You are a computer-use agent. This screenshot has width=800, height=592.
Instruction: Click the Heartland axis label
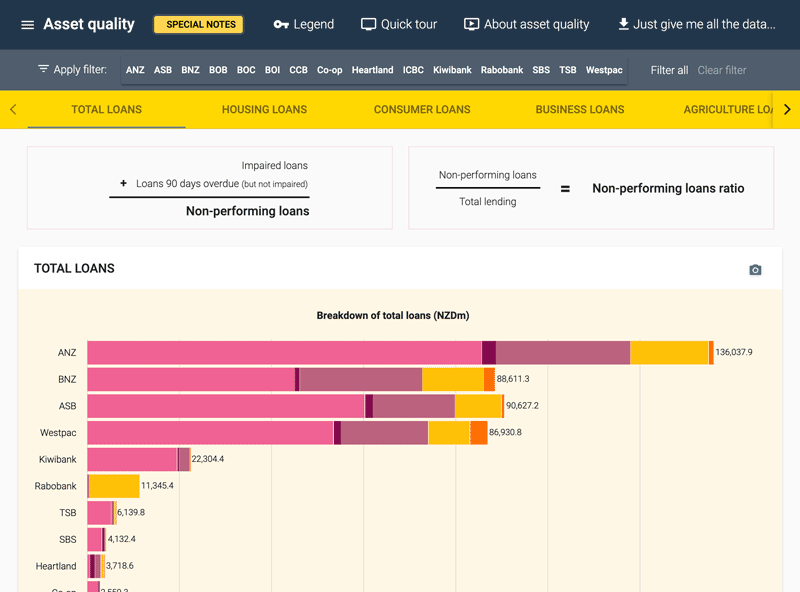pyautogui.click(x=56, y=566)
